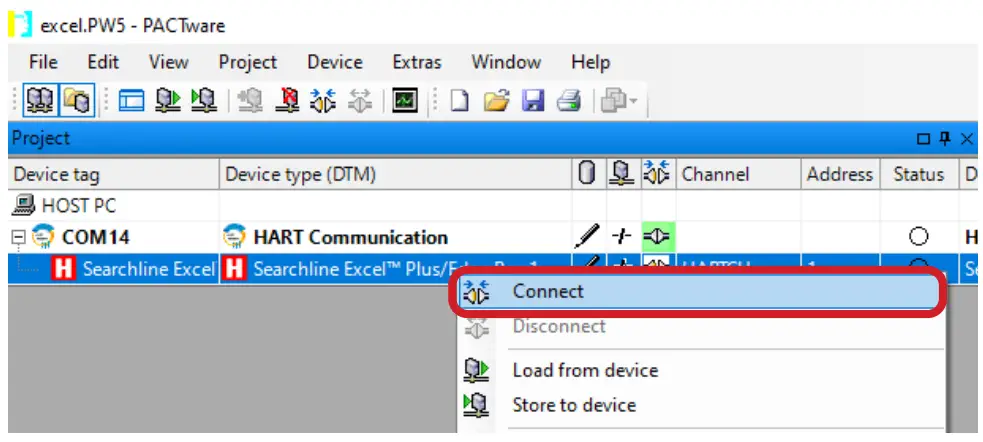Toggle the Project view toolbar icon
This screenshot has width=983, height=442.
coord(41,100)
